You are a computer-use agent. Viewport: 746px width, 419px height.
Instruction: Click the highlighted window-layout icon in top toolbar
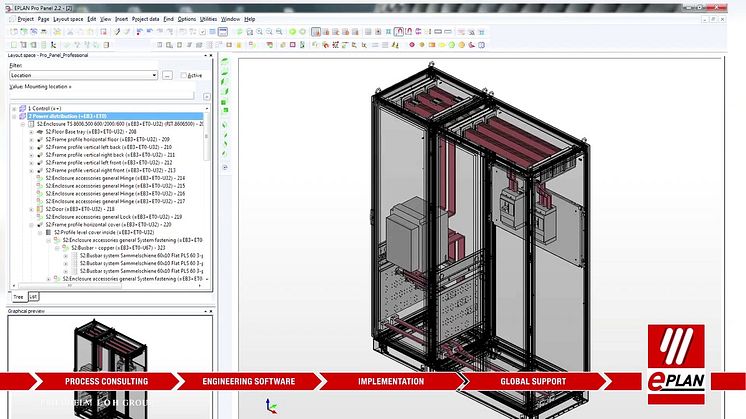point(223,32)
